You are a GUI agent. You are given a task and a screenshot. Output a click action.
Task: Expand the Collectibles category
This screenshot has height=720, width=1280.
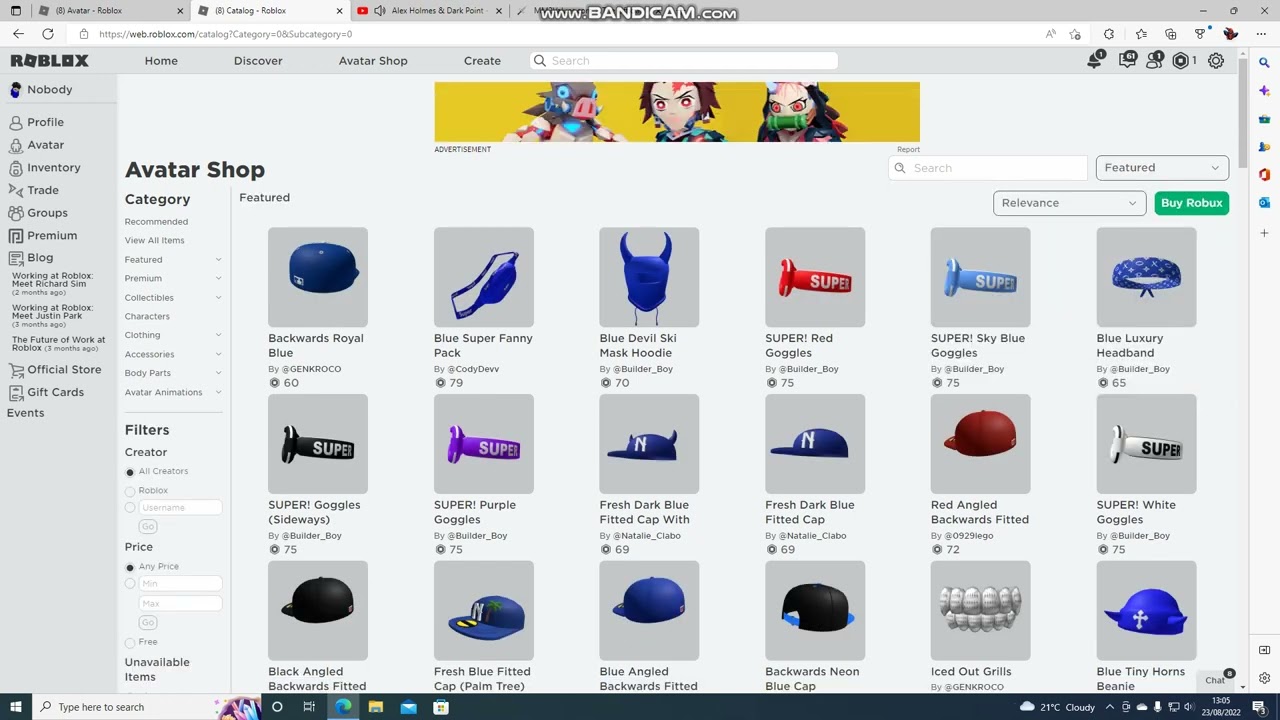[218, 298]
